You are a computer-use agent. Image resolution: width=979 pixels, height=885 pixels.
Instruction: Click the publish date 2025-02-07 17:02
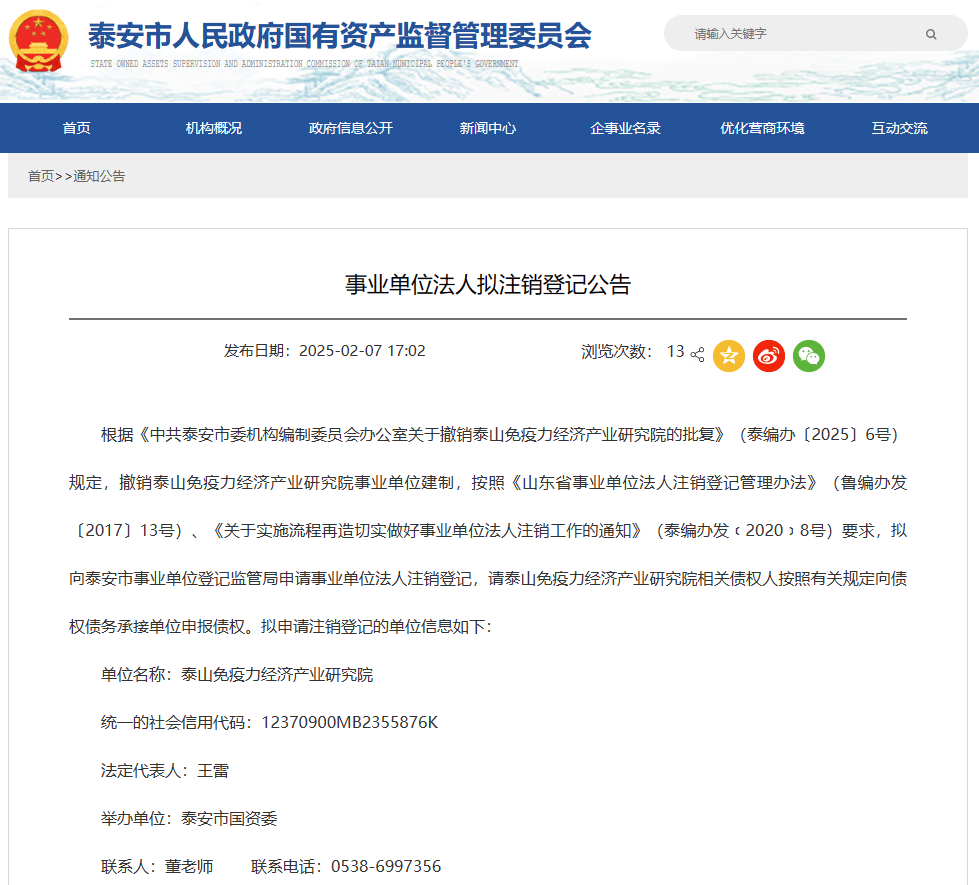(362, 351)
